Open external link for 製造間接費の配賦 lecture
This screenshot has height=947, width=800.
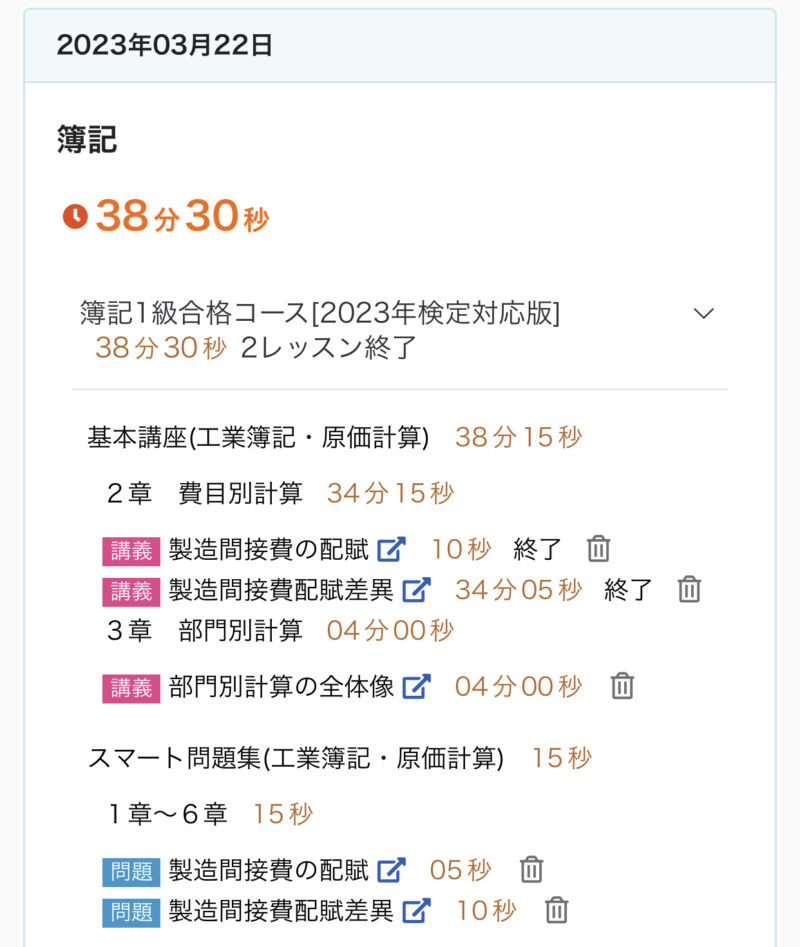391,549
